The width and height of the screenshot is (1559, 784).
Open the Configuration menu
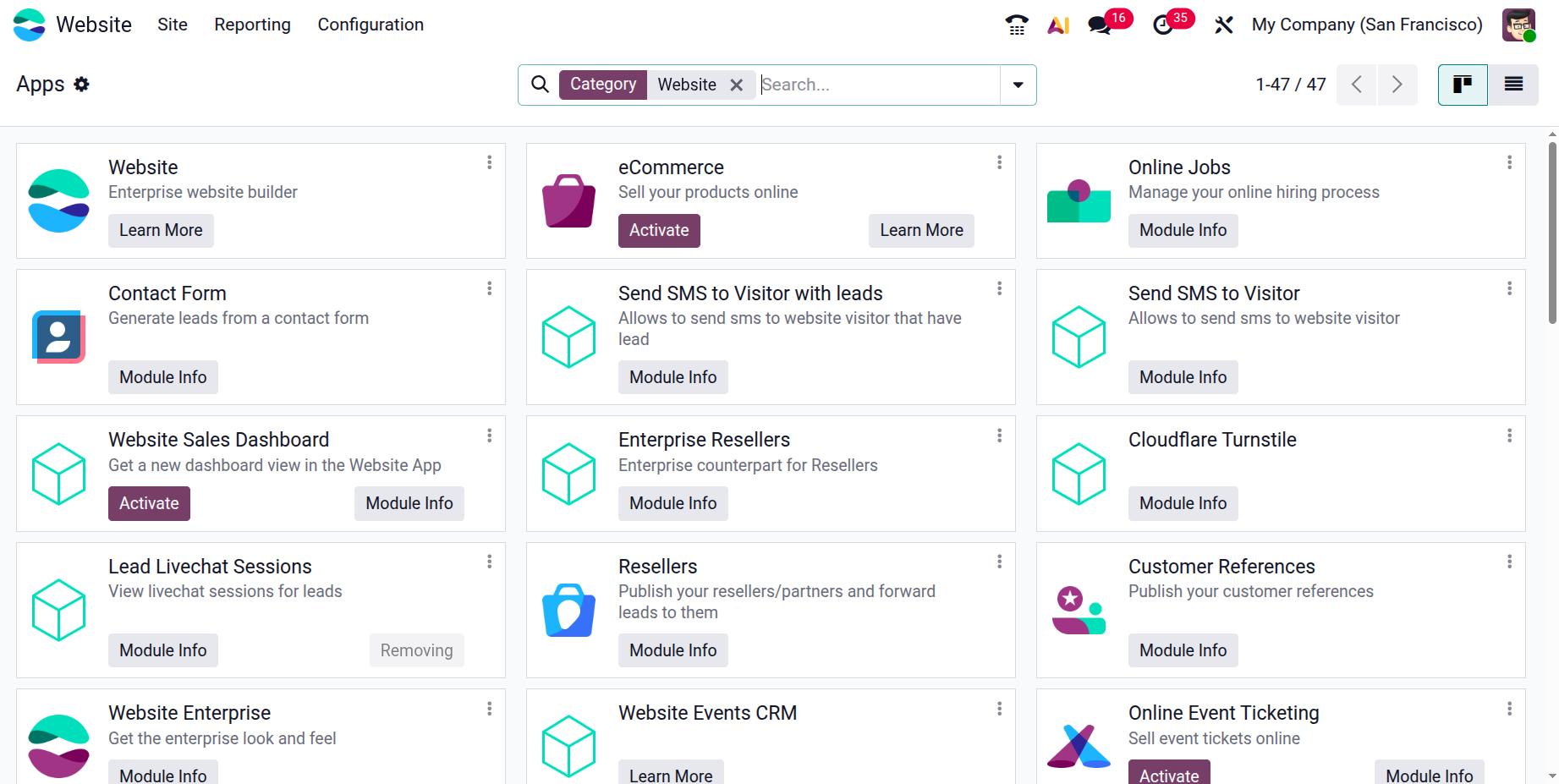coord(371,25)
